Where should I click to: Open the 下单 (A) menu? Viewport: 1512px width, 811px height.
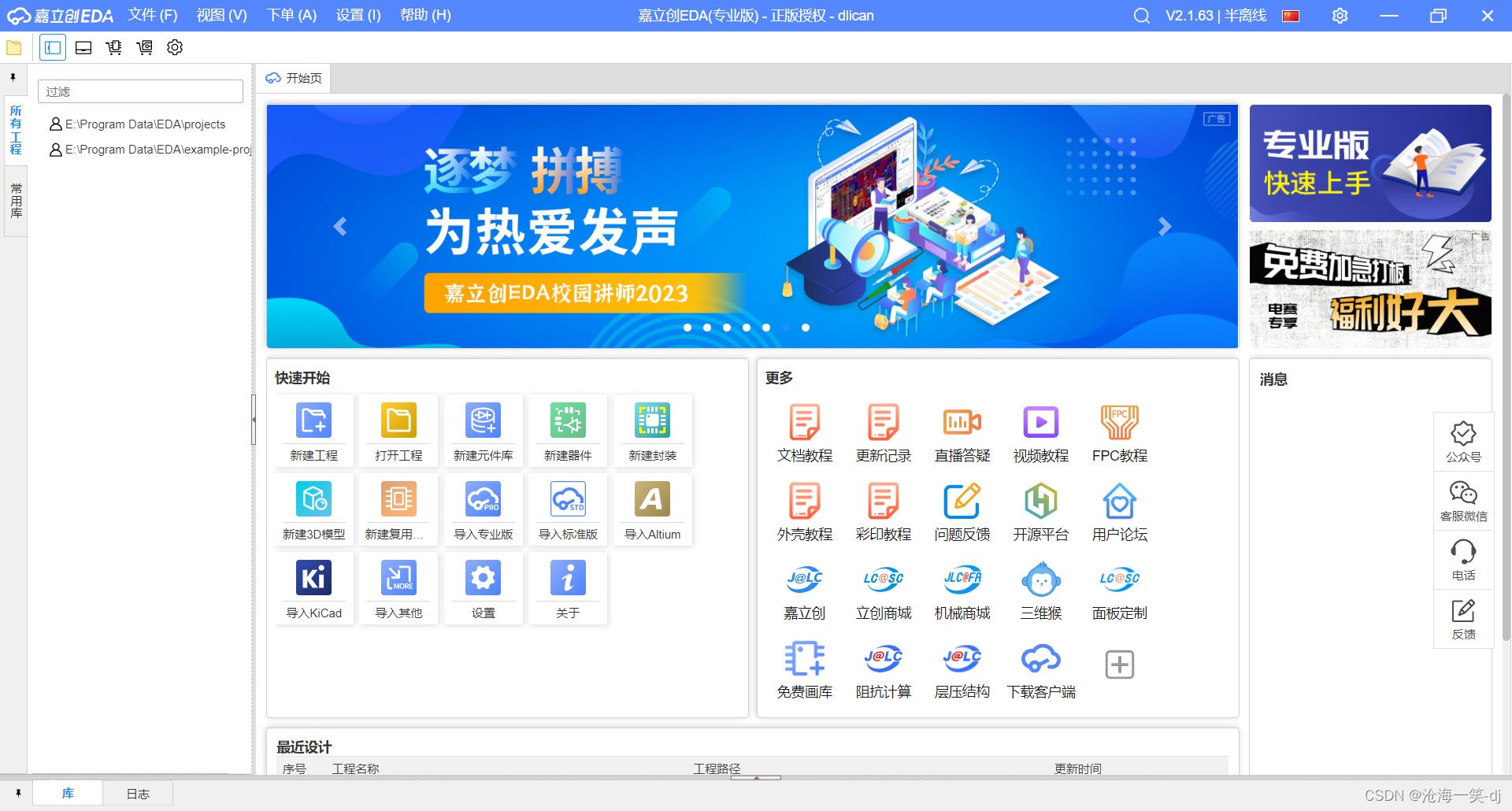click(291, 15)
